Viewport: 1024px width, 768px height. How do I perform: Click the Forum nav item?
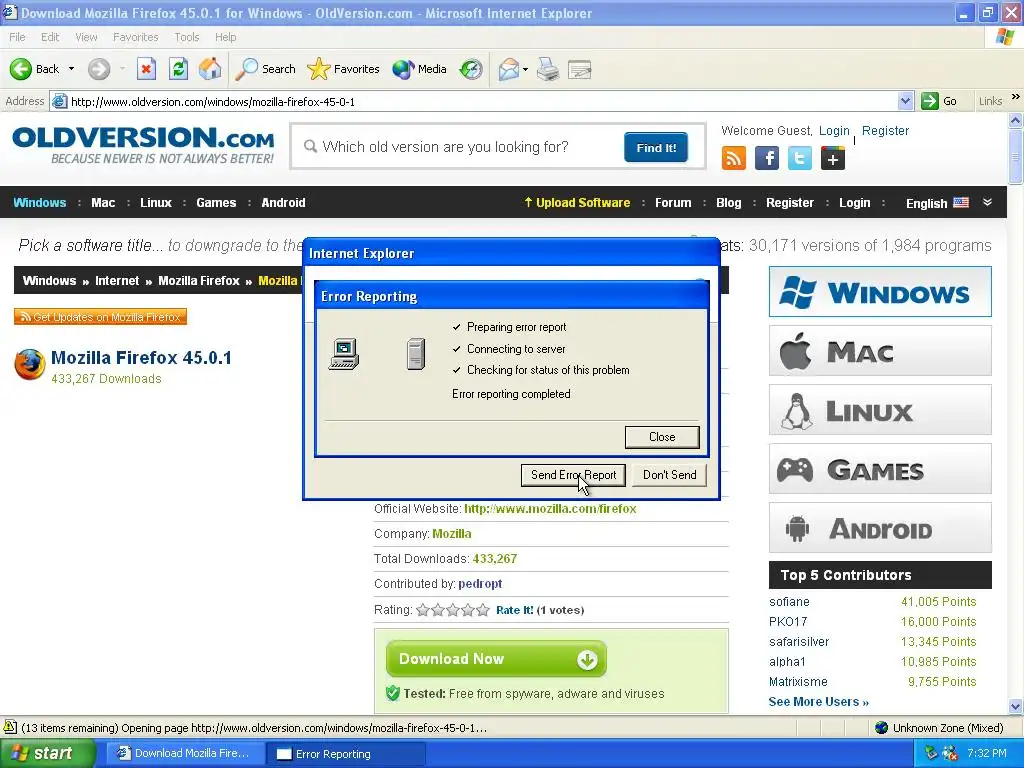click(673, 202)
